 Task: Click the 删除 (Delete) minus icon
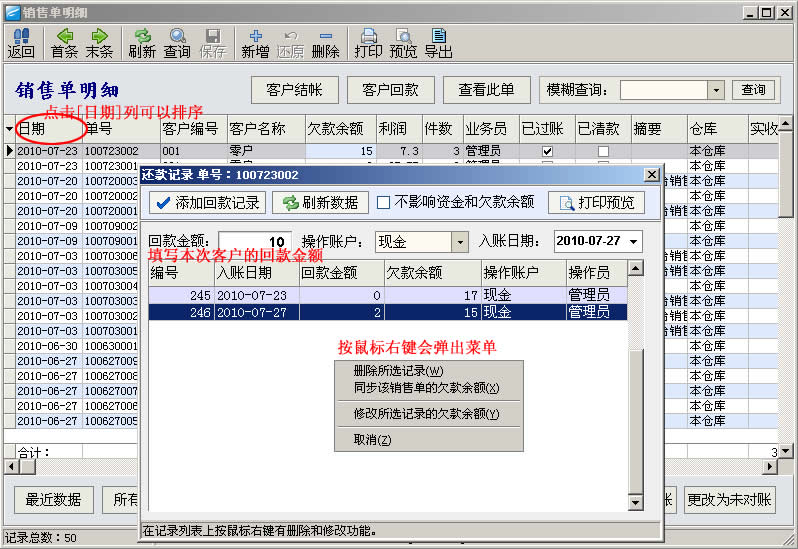coord(325,43)
